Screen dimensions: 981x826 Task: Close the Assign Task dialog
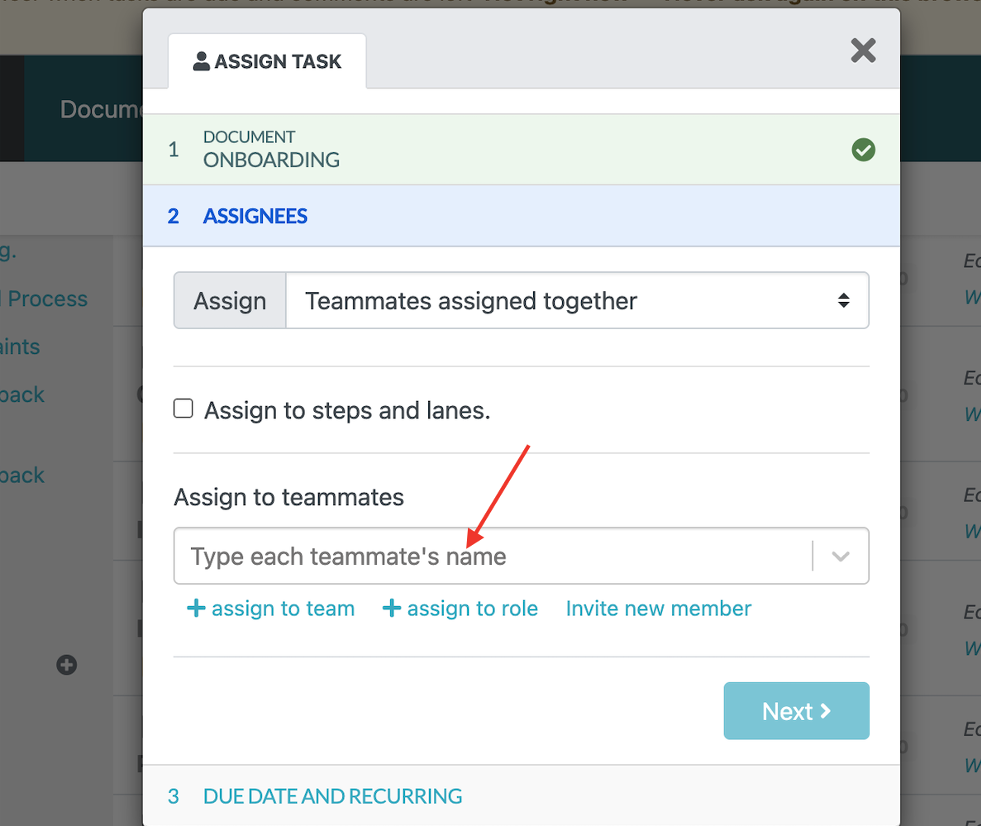[x=863, y=51]
